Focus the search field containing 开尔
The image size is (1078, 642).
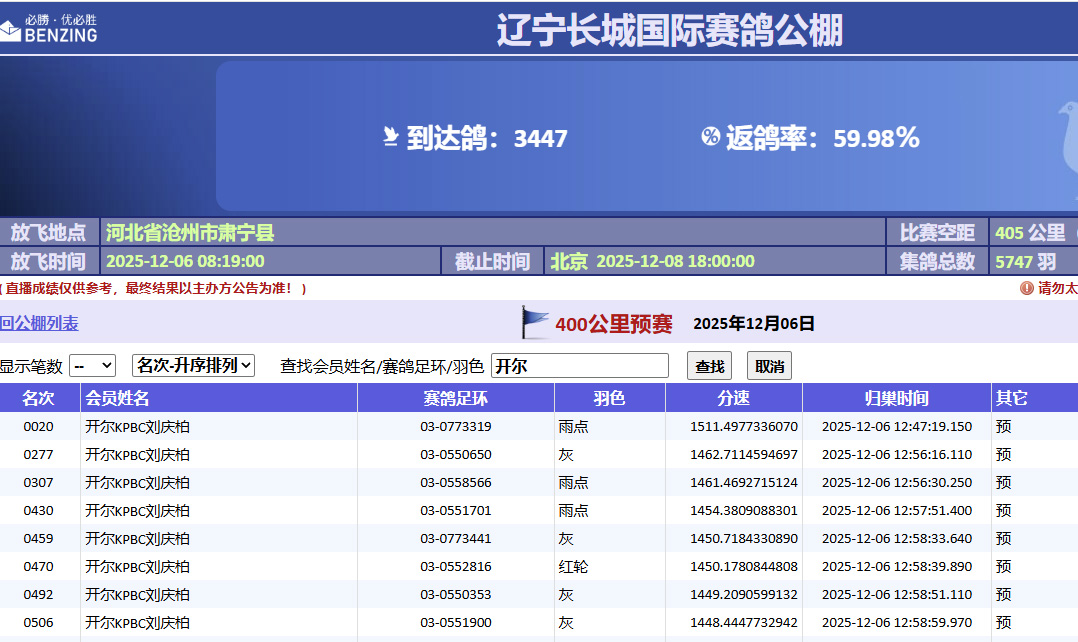pos(579,366)
